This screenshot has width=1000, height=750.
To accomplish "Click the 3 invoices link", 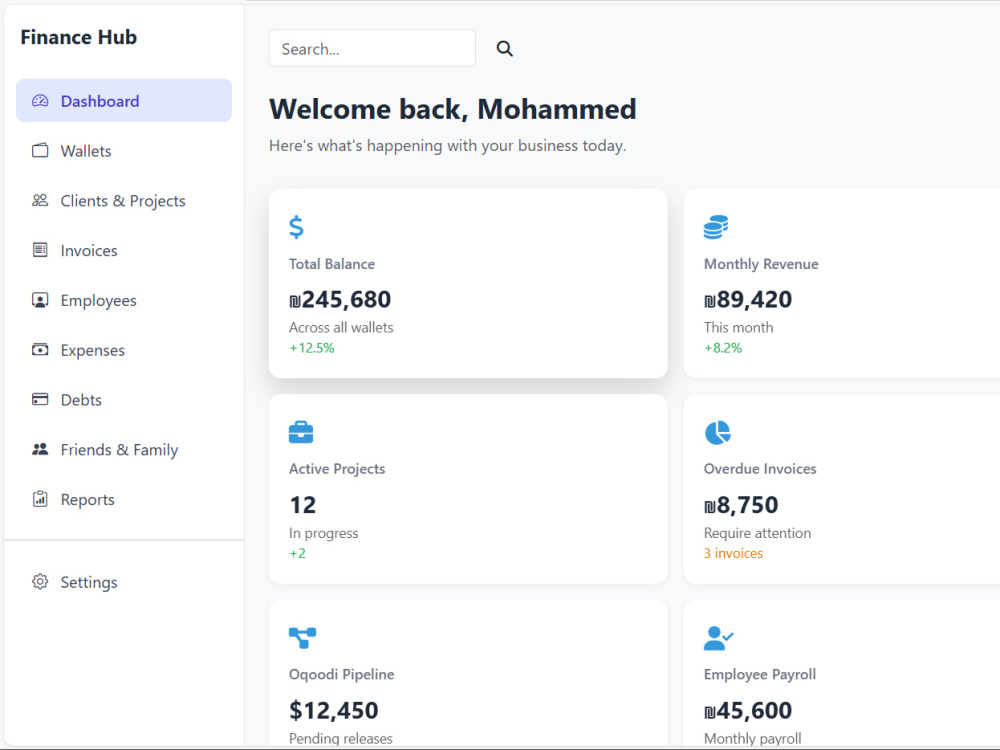I will click(x=733, y=553).
